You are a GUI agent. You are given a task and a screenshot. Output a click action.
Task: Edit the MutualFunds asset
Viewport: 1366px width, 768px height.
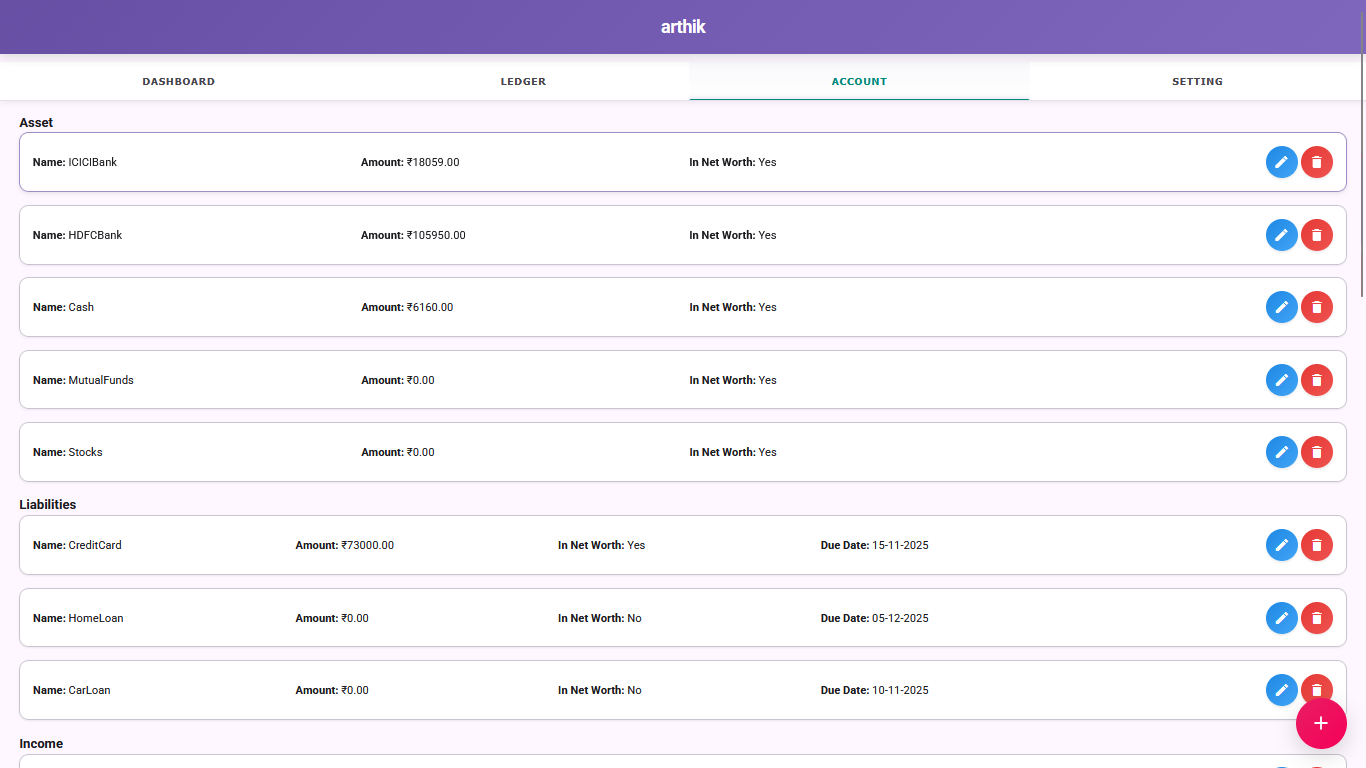[x=1282, y=380]
